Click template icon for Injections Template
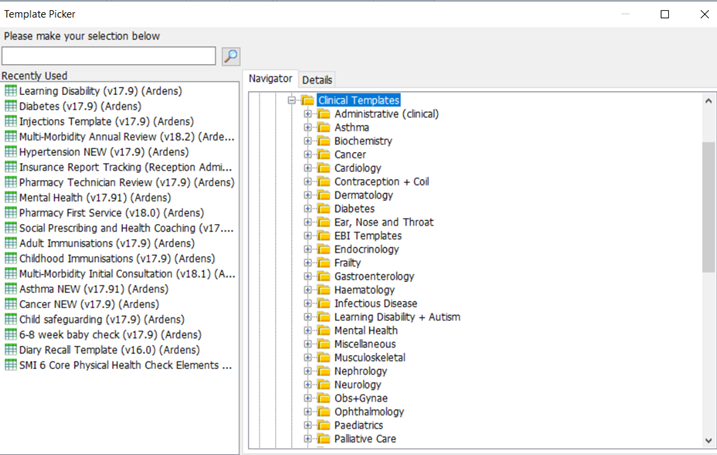The image size is (717, 455). (x=11, y=121)
